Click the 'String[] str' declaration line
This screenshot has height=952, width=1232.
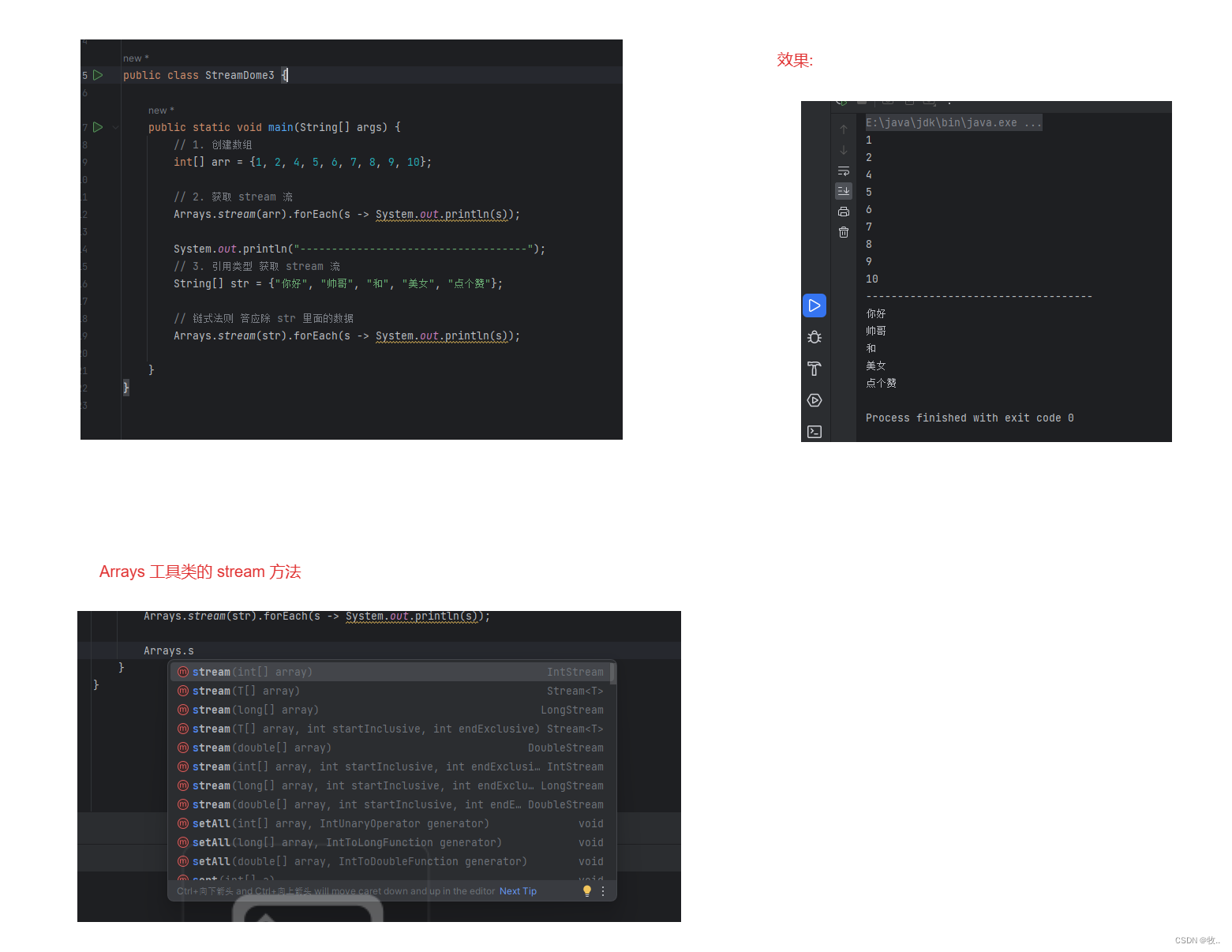coord(338,283)
